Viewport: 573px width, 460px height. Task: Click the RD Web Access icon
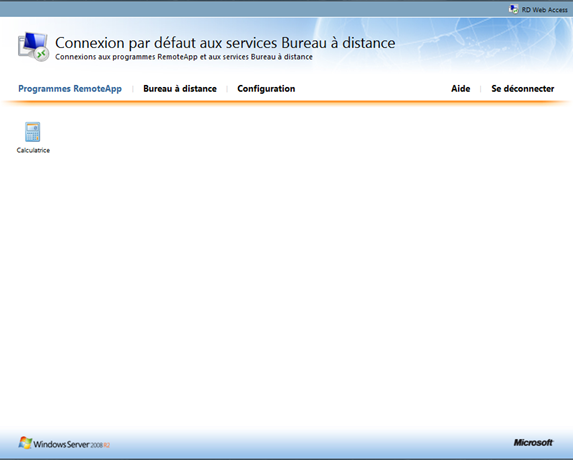point(513,9)
